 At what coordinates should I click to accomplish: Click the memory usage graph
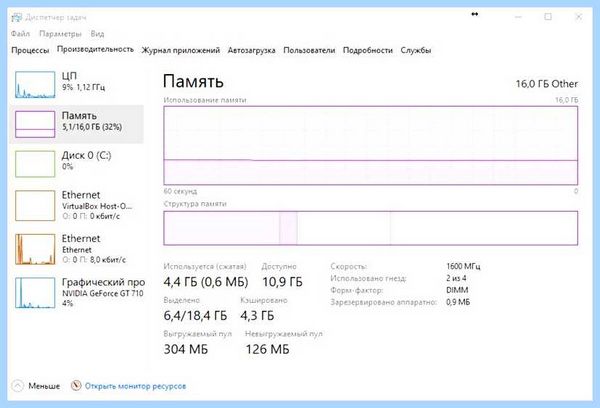[x=370, y=145]
